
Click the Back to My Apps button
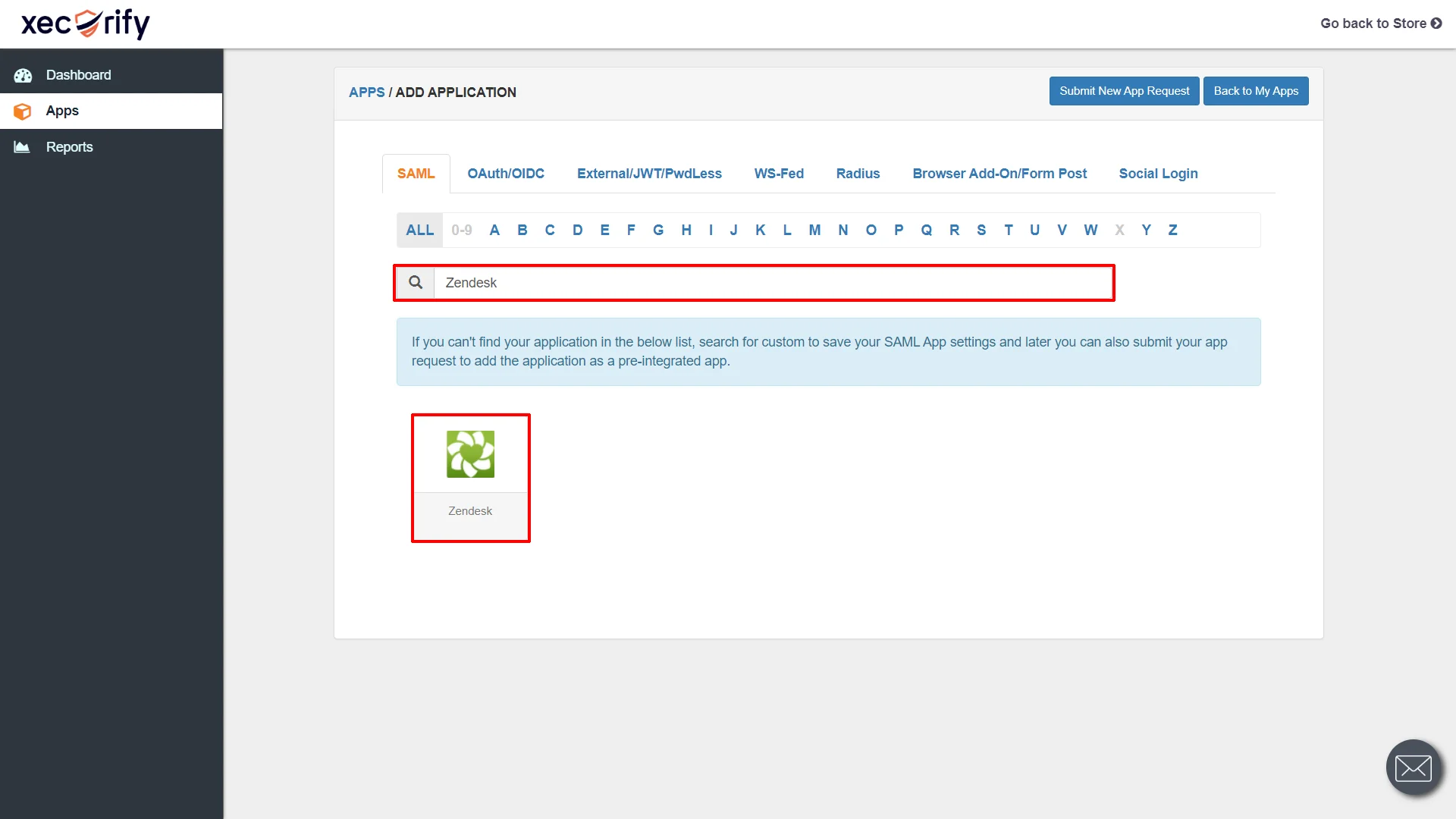(1255, 90)
